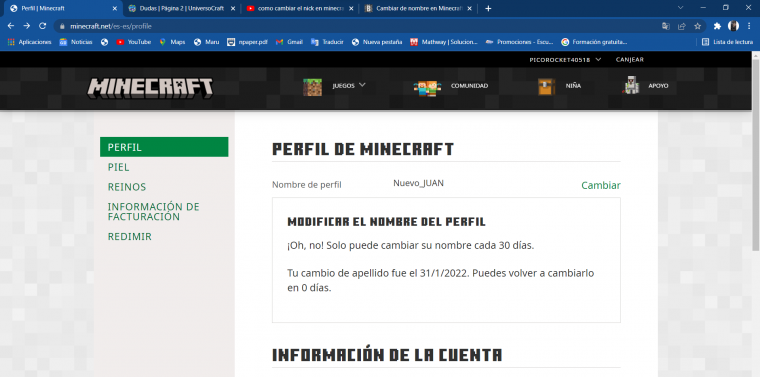Click the Nuevo_JUAN profile name text
Image resolution: width=760 pixels, height=377 pixels.
(418, 183)
